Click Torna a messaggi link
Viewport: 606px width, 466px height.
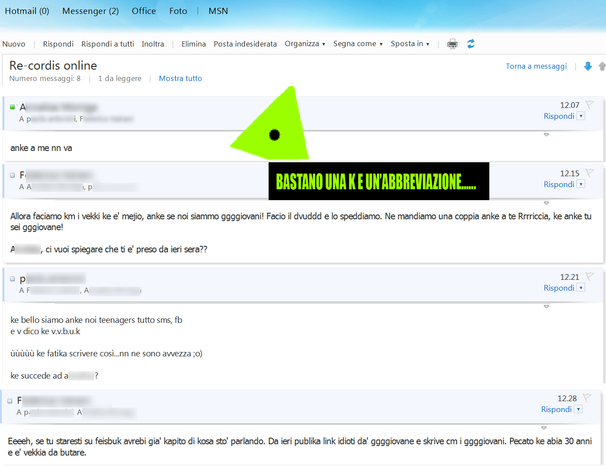[536, 66]
